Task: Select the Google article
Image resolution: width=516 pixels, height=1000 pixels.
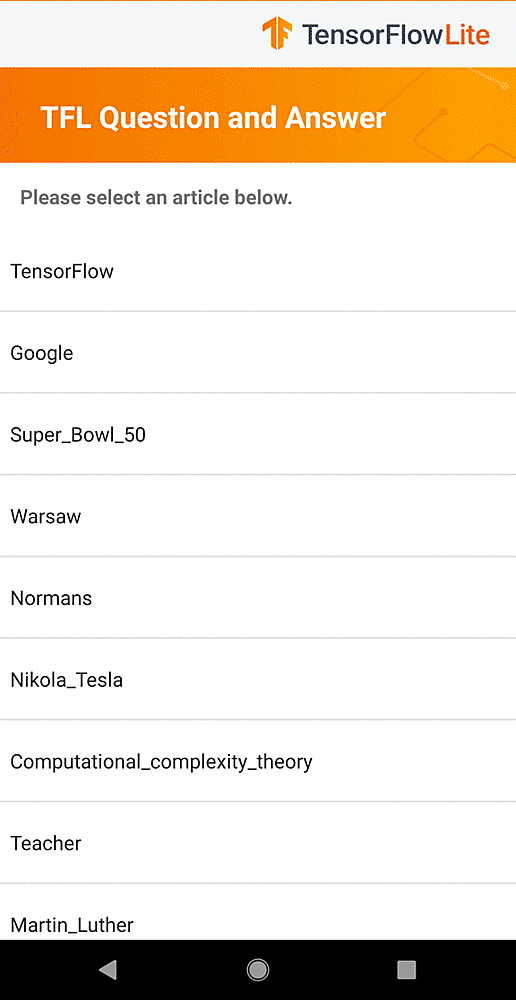Action: (258, 353)
